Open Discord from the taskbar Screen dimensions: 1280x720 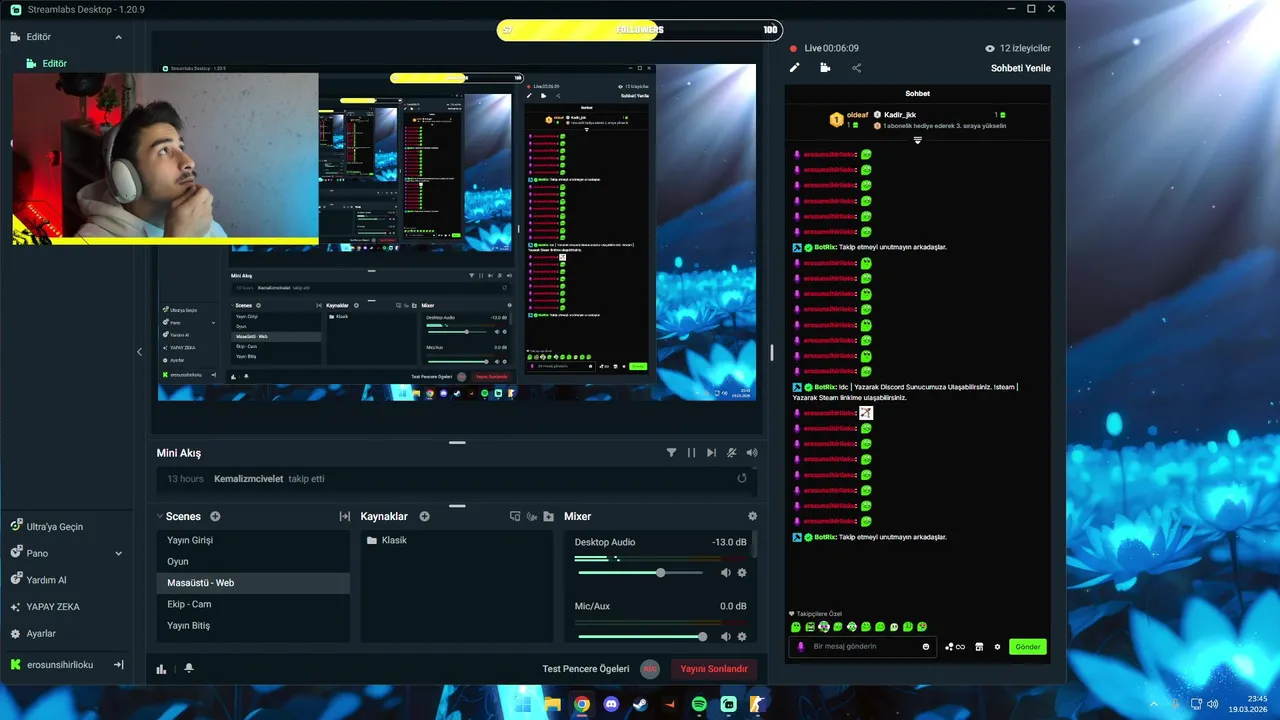611,704
